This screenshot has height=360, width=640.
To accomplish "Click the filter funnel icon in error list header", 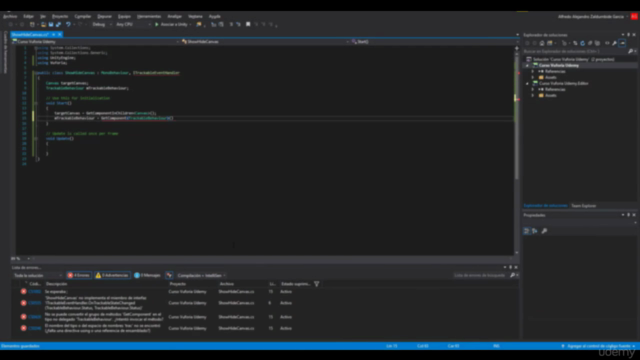I will tap(316, 284).
